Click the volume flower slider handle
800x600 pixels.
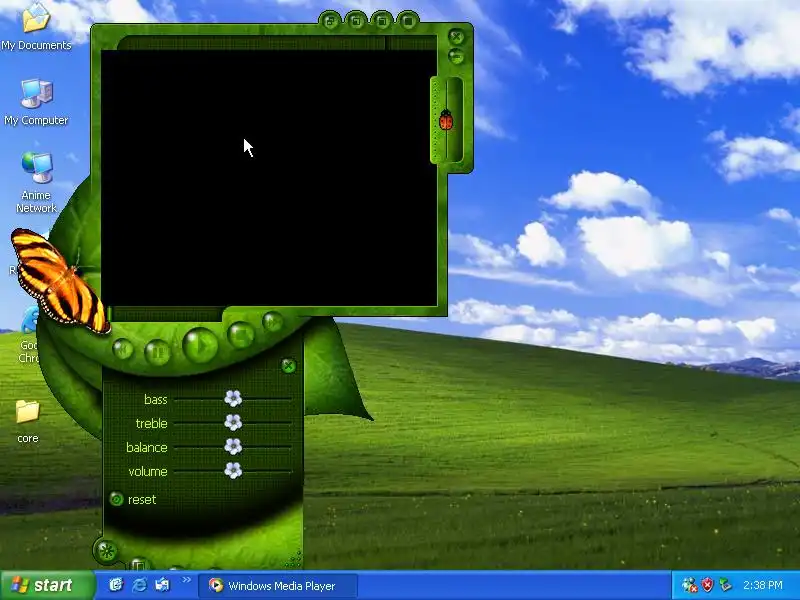pyautogui.click(x=233, y=470)
